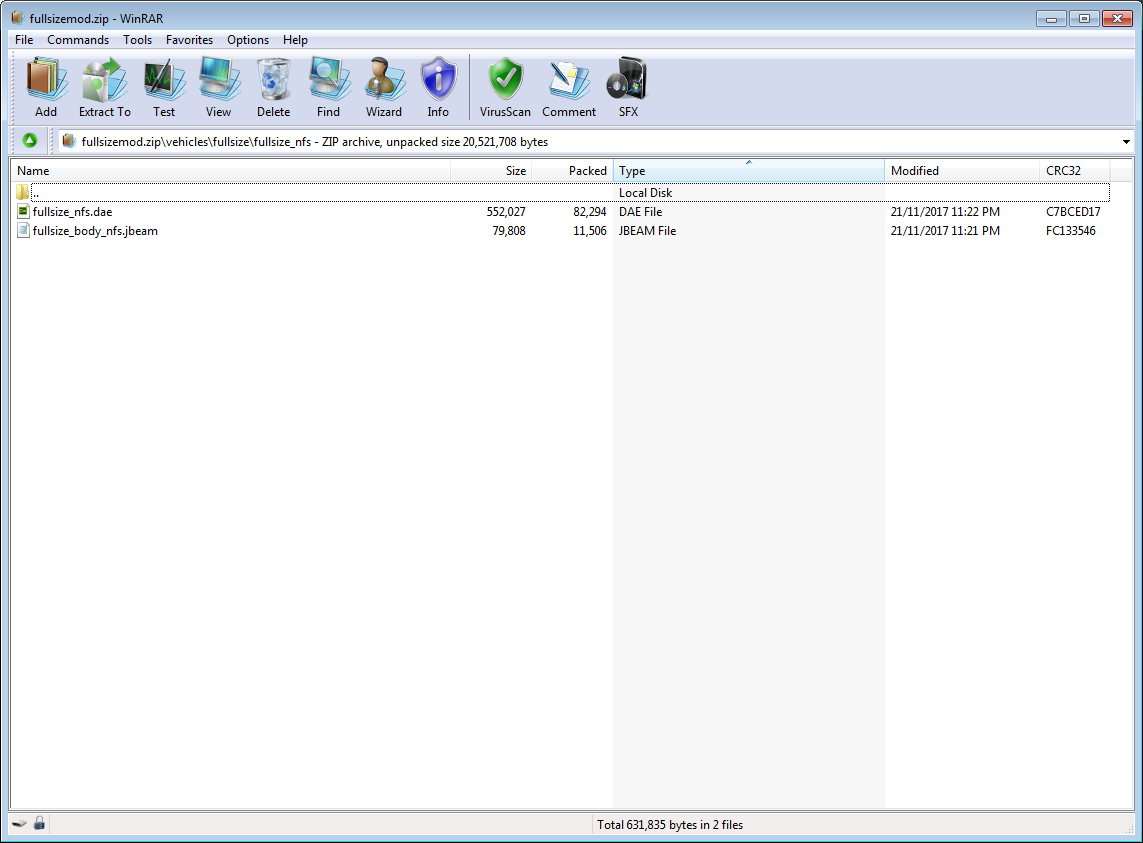Click CRC32 value C7BCED17
Viewport: 1143px width, 843px height.
[x=1073, y=211]
